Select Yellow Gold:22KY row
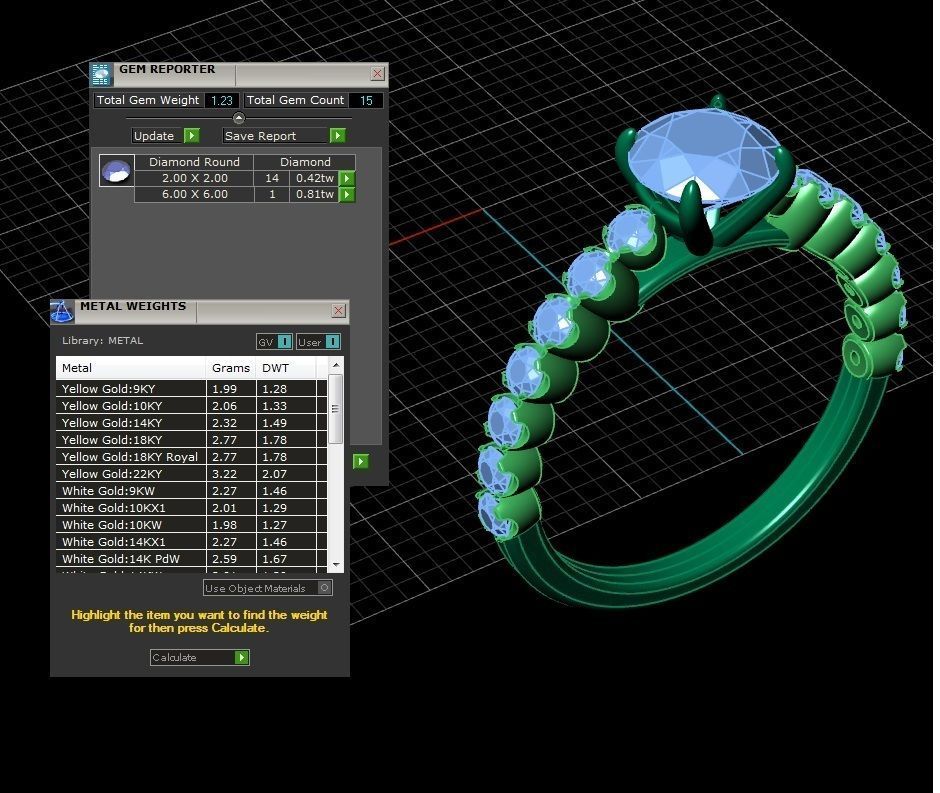 click(191, 474)
